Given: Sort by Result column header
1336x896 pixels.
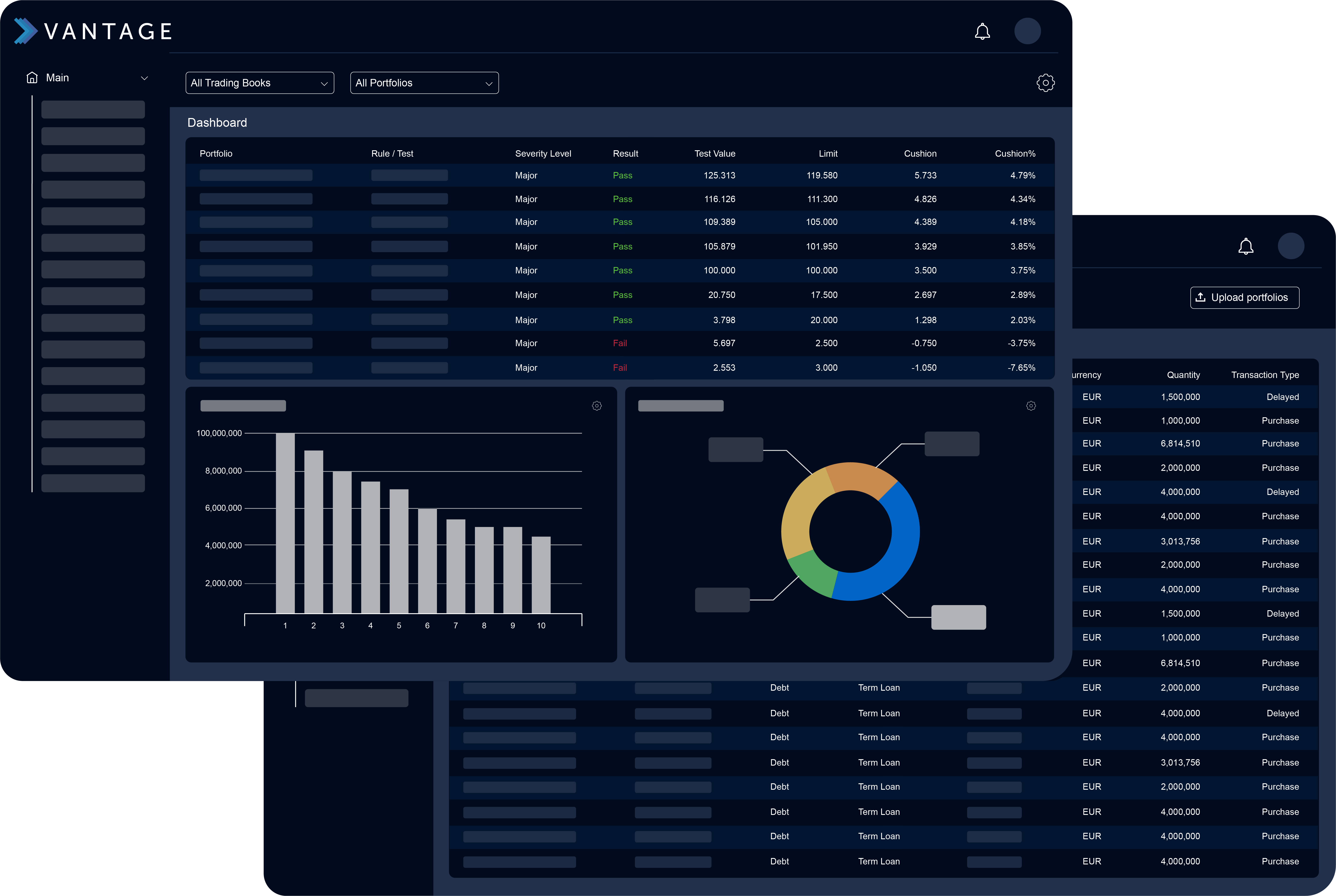Looking at the screenshot, I should tap(625, 154).
